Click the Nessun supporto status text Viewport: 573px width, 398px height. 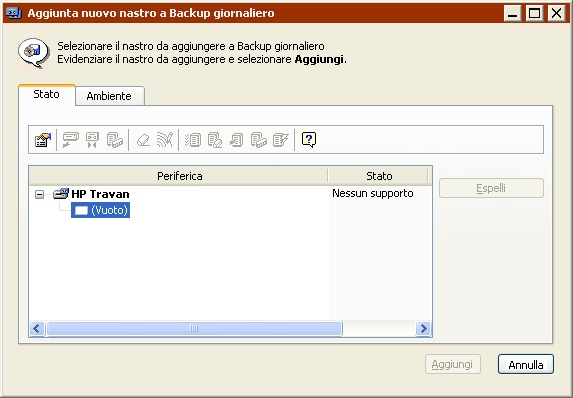(372, 193)
